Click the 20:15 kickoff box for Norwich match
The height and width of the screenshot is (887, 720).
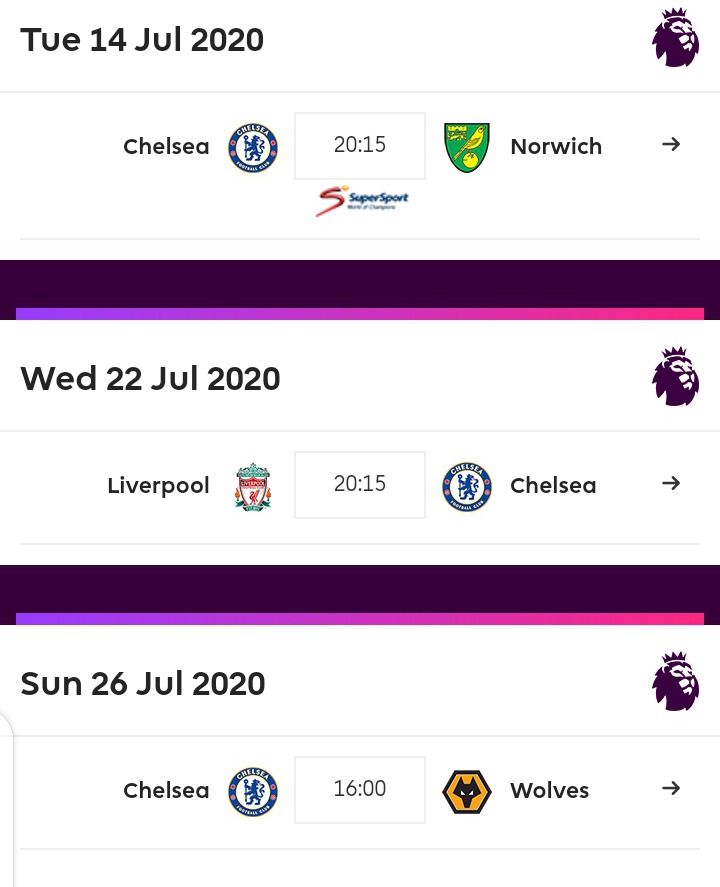360,146
